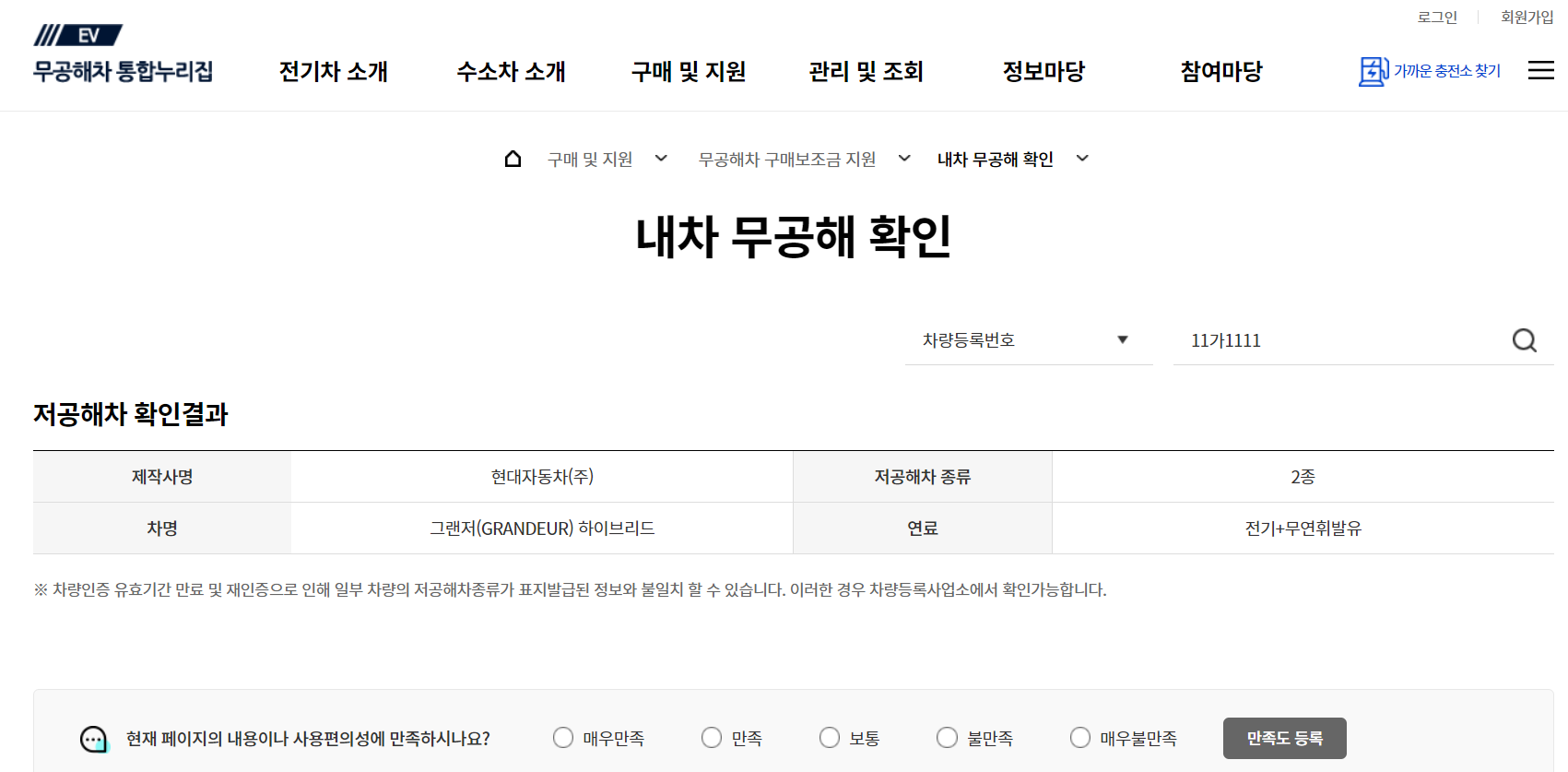Screen dimensions: 1568x772
Task: Click the 현대자동차(주) table cell
Action: (542, 477)
